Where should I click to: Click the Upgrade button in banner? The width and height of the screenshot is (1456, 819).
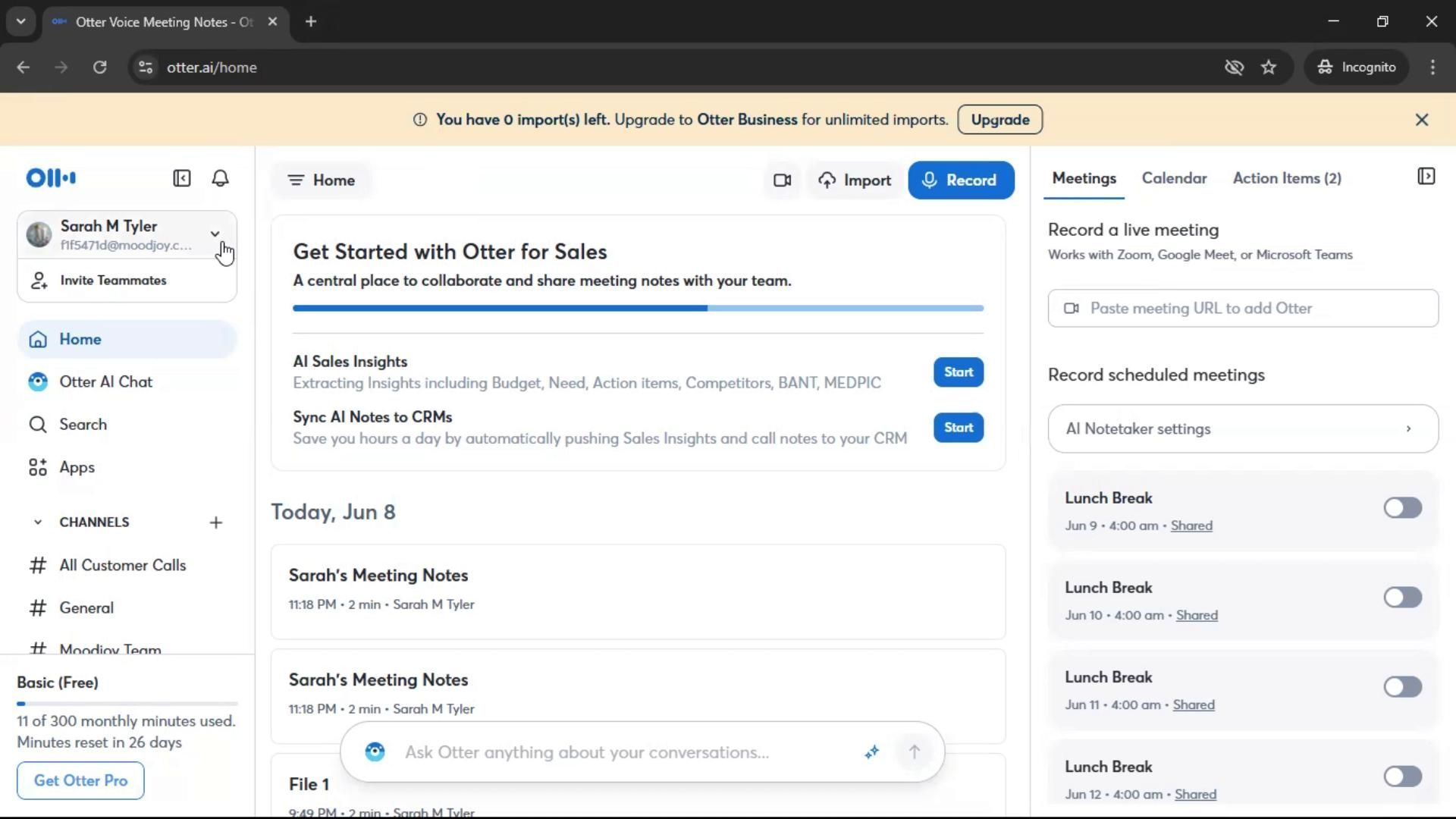tap(999, 120)
